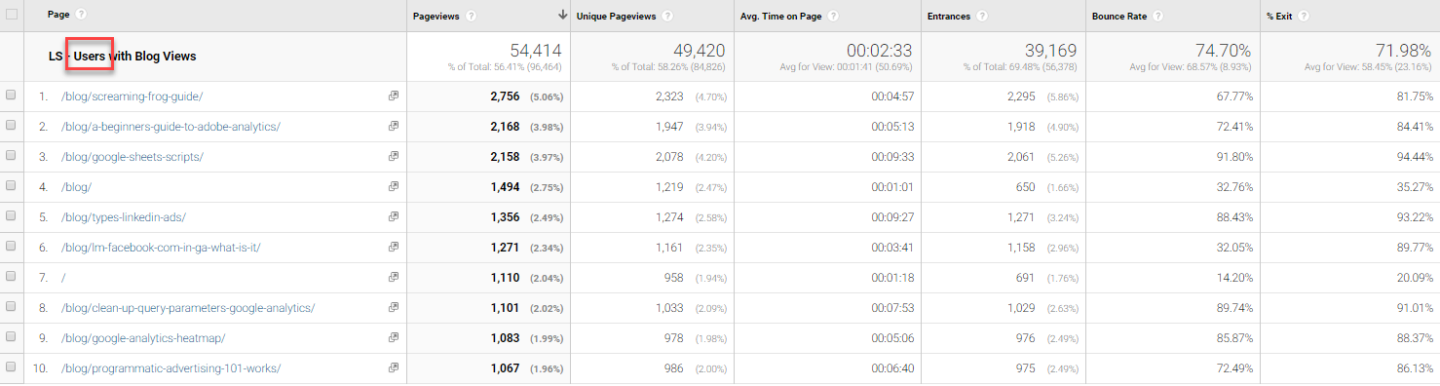Tick checkbox for row 1 screaming-frog-guide

tap(11, 96)
